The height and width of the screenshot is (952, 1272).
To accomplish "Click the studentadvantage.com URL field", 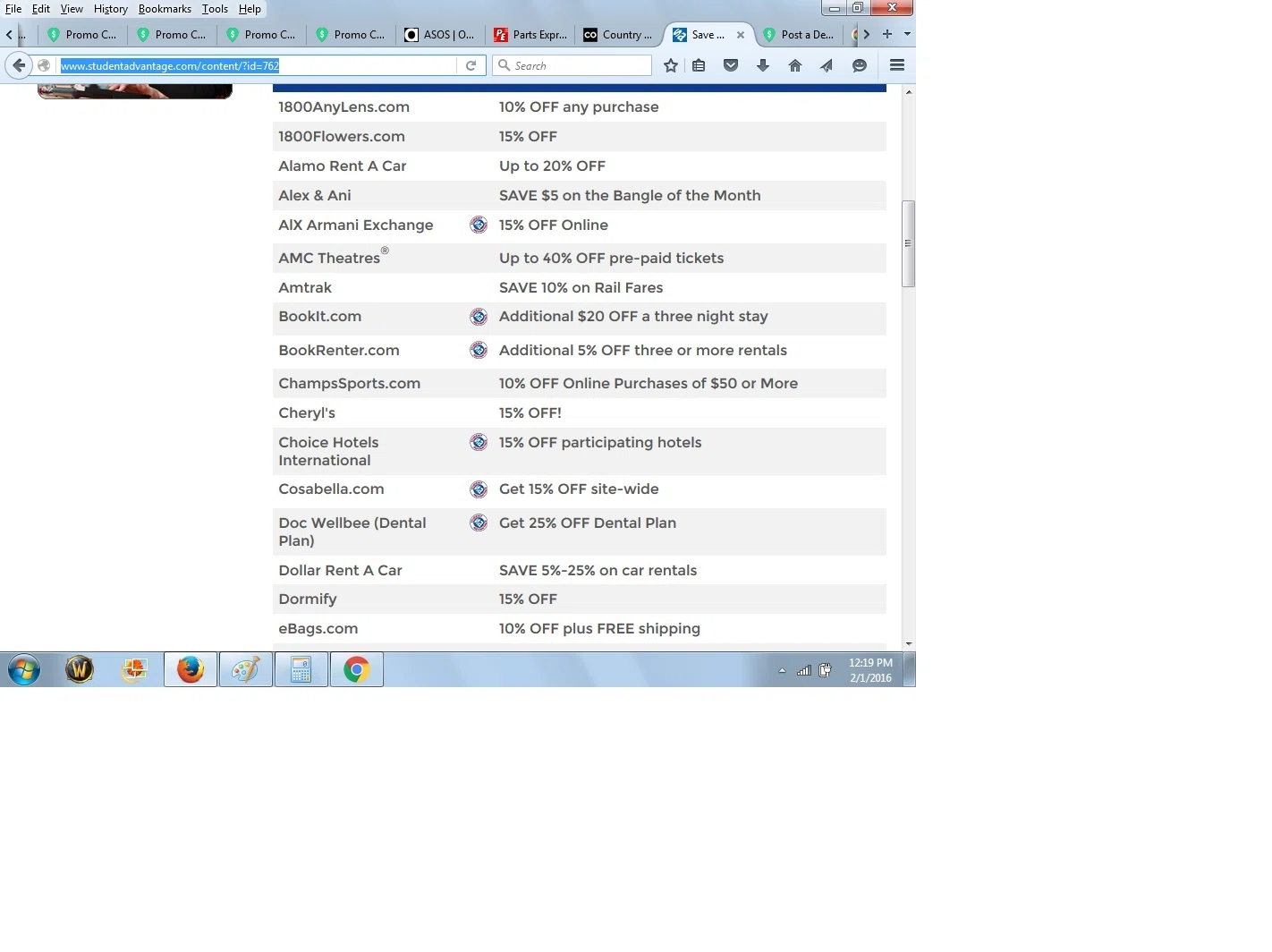I will (x=258, y=65).
